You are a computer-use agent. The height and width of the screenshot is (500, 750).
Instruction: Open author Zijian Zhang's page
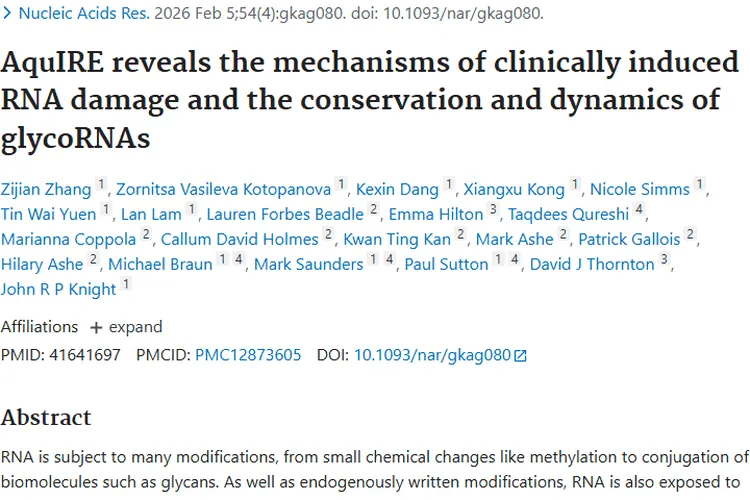coord(46,189)
